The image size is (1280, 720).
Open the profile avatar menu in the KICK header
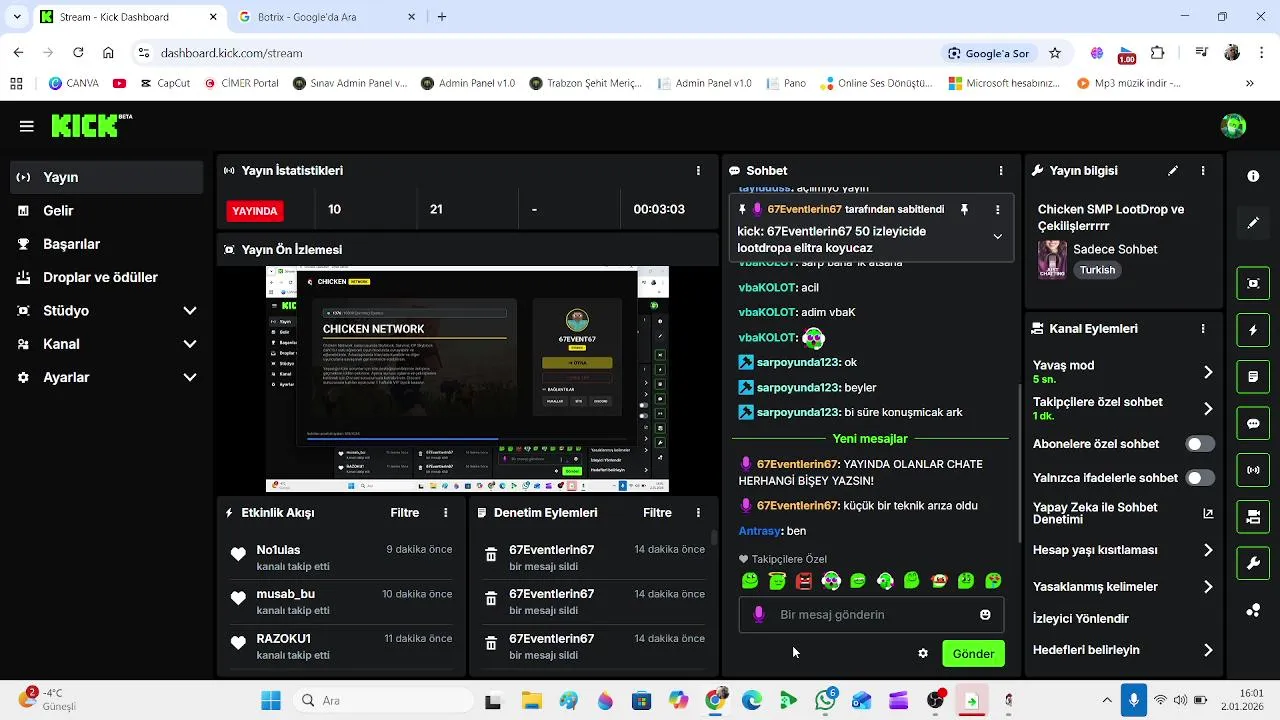pyautogui.click(x=1233, y=126)
